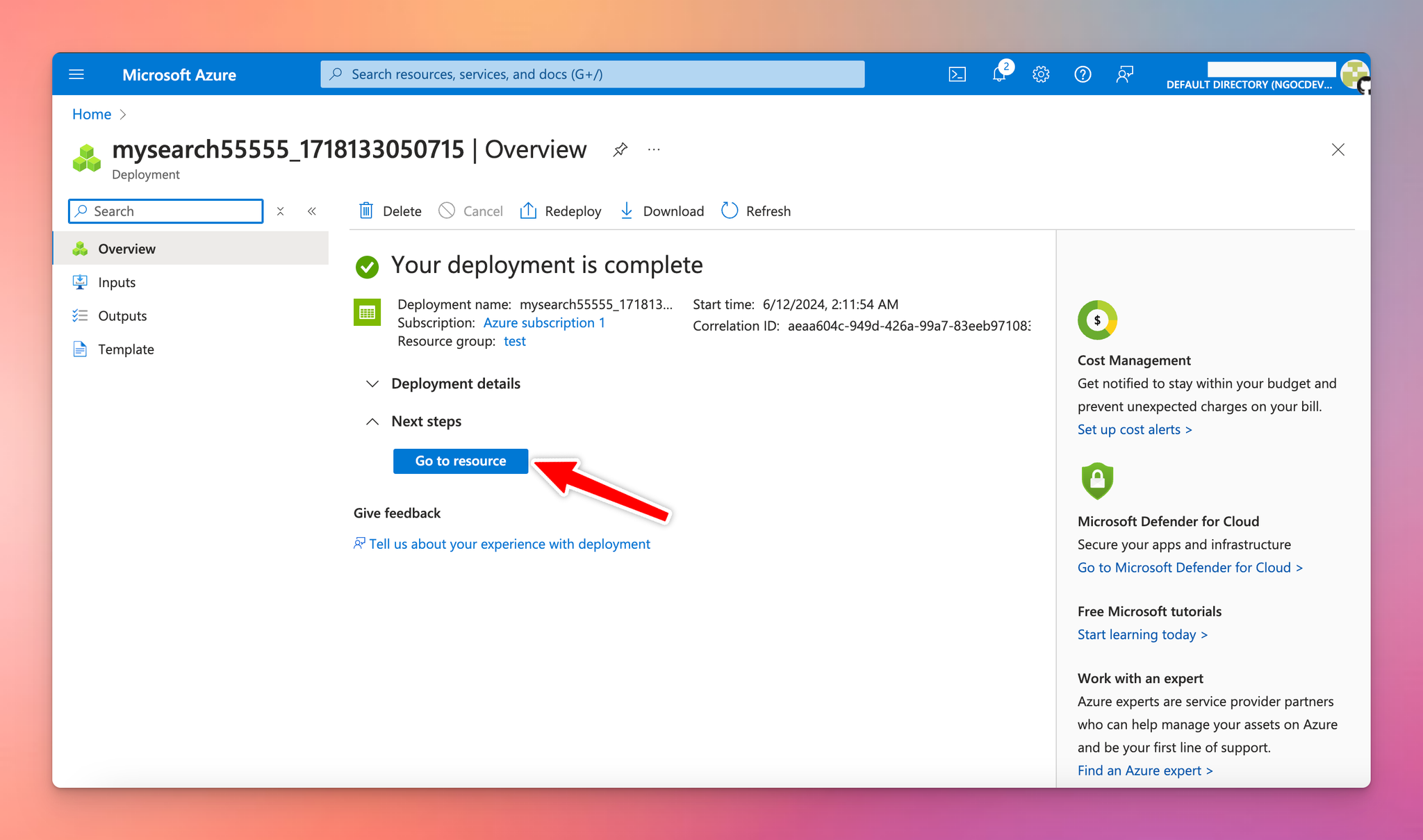The width and height of the screenshot is (1423, 840).
Task: Click the Cost Management heading
Action: pos(1134,361)
